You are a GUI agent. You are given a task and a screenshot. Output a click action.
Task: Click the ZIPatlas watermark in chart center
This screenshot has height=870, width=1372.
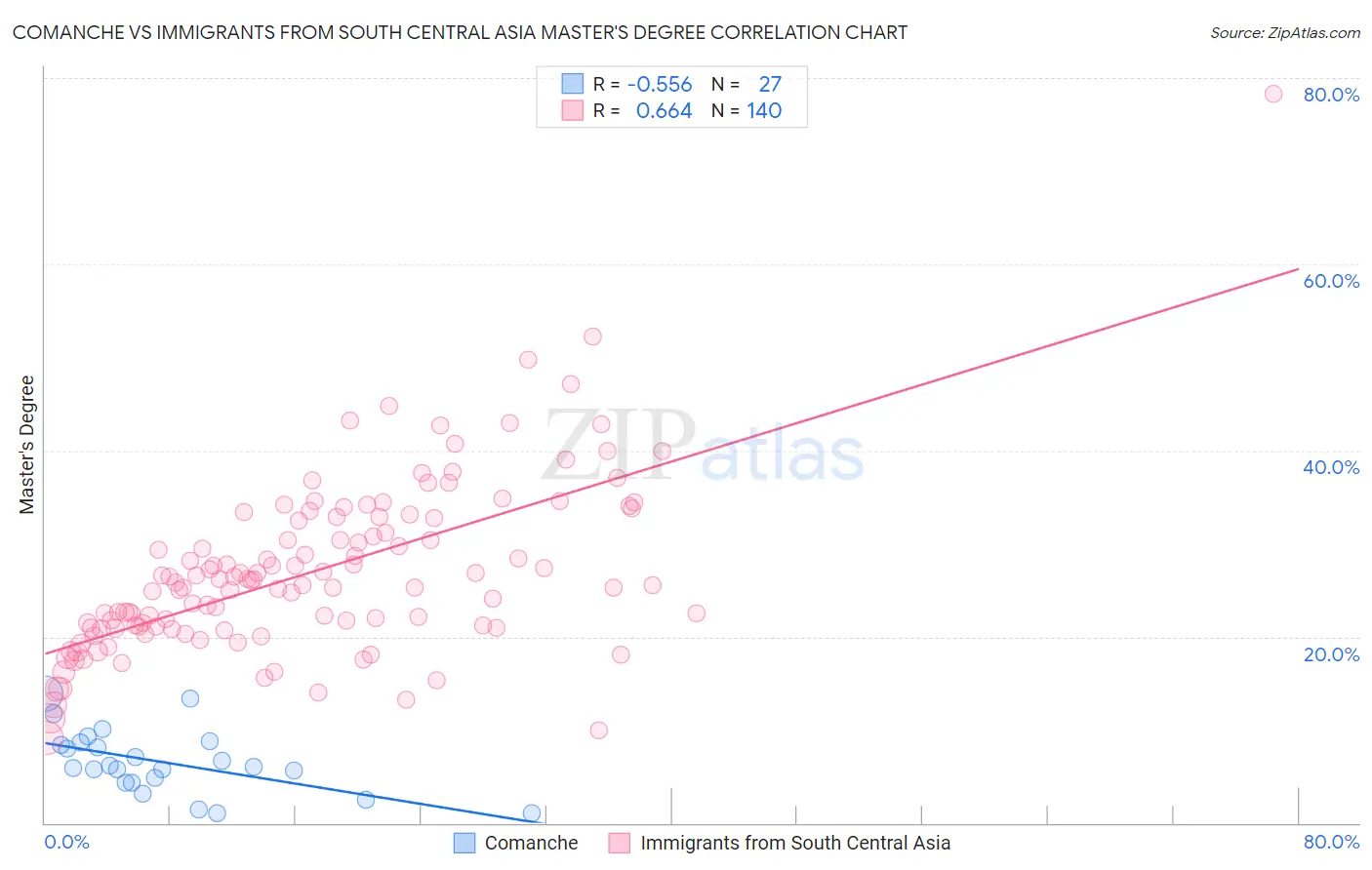[703, 446]
